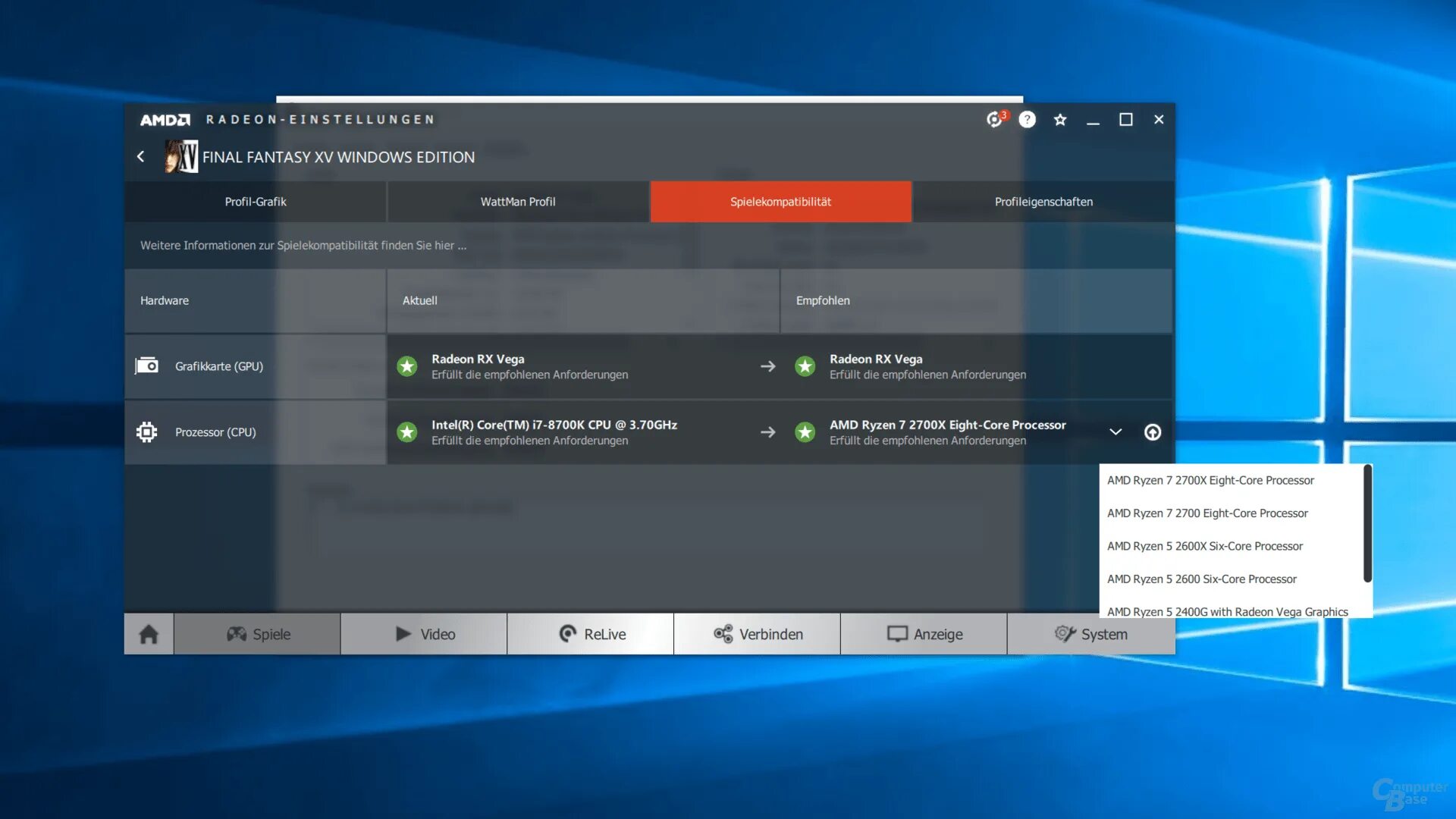Image resolution: width=1456 pixels, height=819 pixels.
Task: Switch to the WattMan Profil tab
Action: tap(518, 202)
